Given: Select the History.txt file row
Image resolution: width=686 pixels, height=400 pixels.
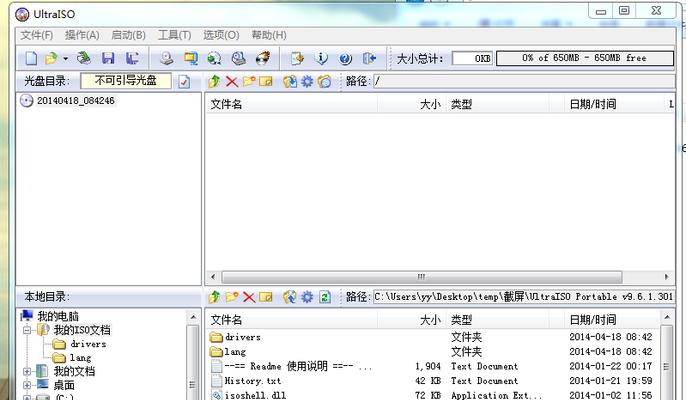Looking at the screenshot, I should pyautogui.click(x=433, y=381).
